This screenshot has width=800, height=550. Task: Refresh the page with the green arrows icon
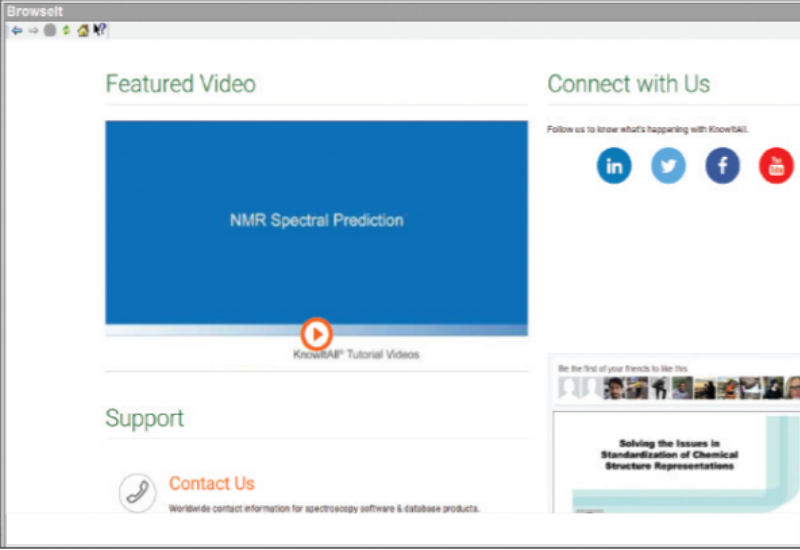coord(66,31)
